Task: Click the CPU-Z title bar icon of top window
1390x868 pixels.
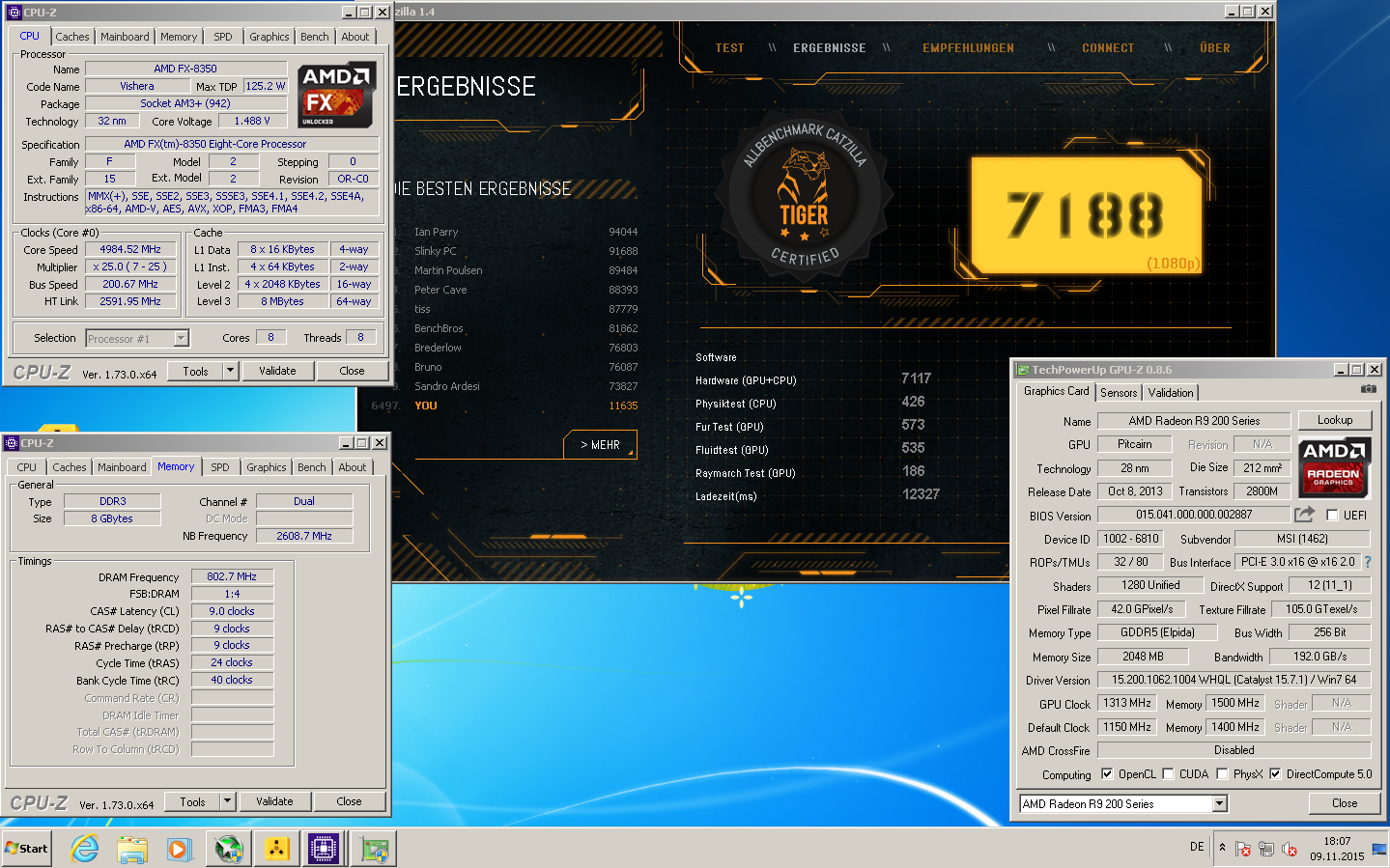Action: (14, 13)
